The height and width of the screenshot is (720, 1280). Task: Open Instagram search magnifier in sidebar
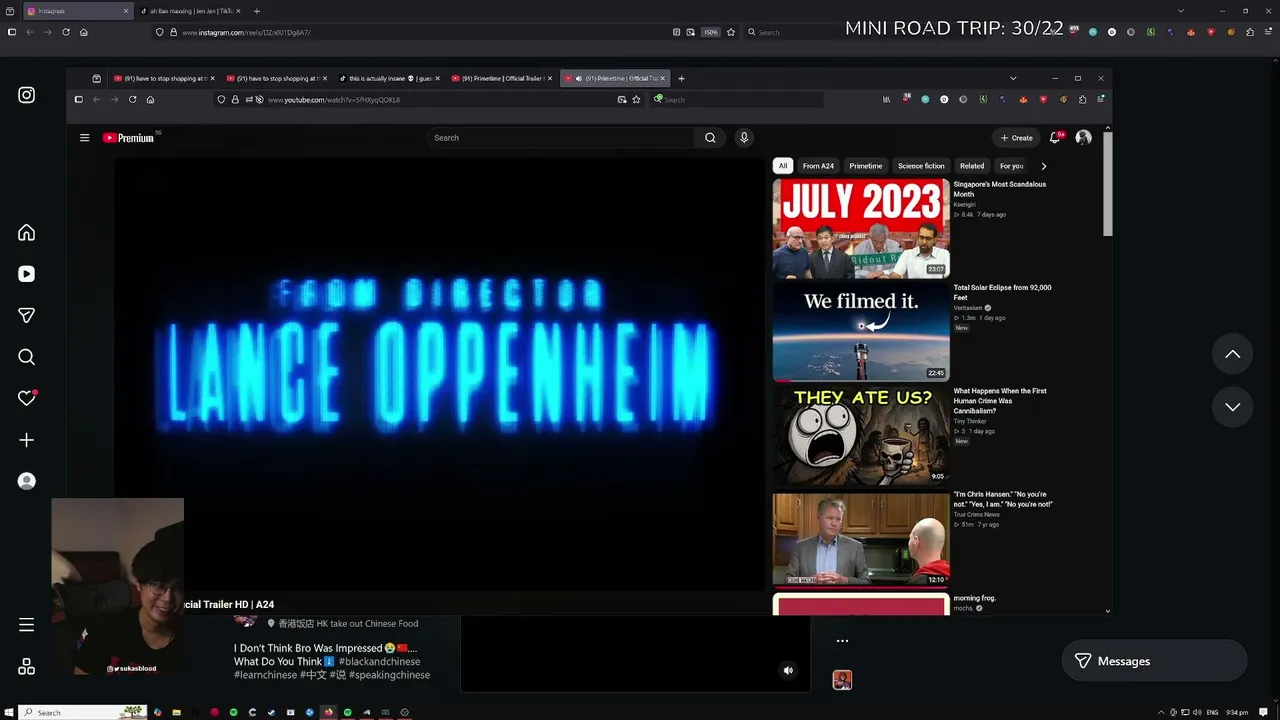click(x=27, y=357)
